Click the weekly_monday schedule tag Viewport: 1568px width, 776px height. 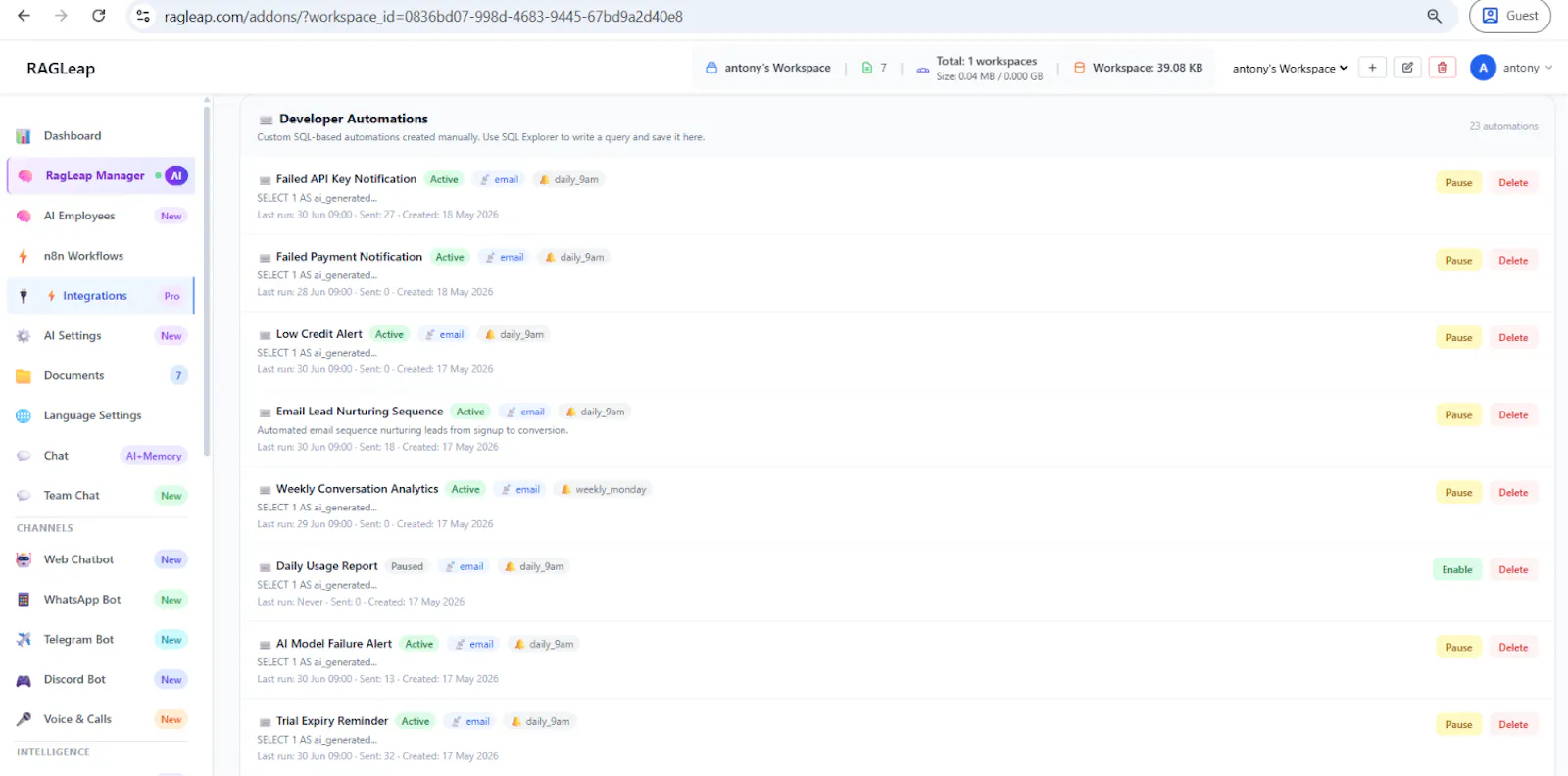tap(603, 490)
